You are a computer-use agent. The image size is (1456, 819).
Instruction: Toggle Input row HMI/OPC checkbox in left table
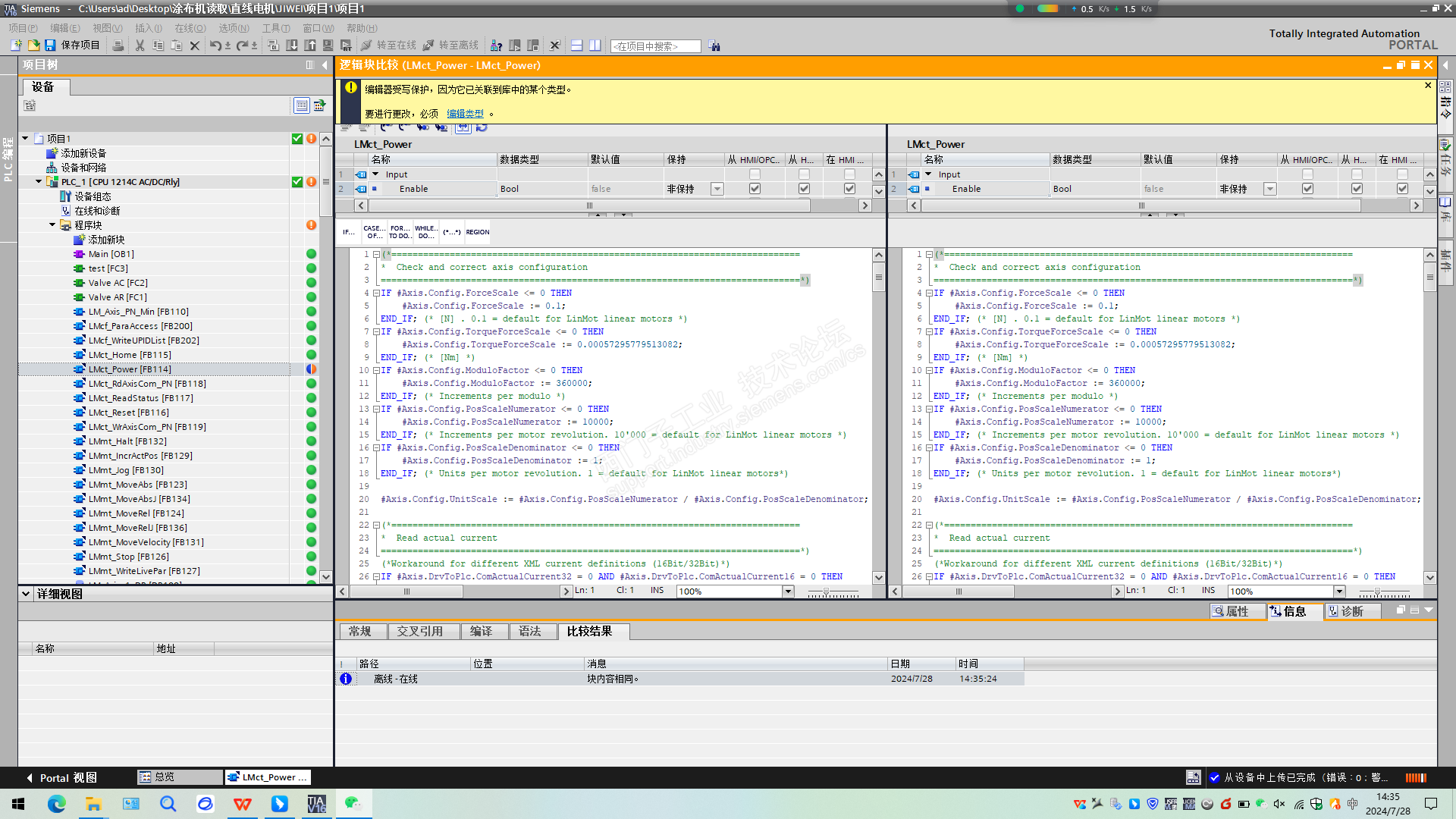coord(755,174)
